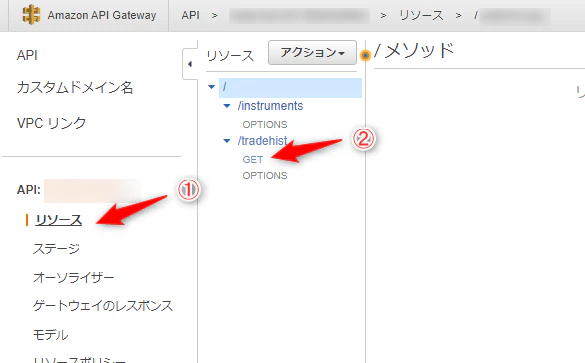The image size is (585, 363).
Task: Select ゲートウェイのレスポンス in the sidebar
Action: click(103, 306)
